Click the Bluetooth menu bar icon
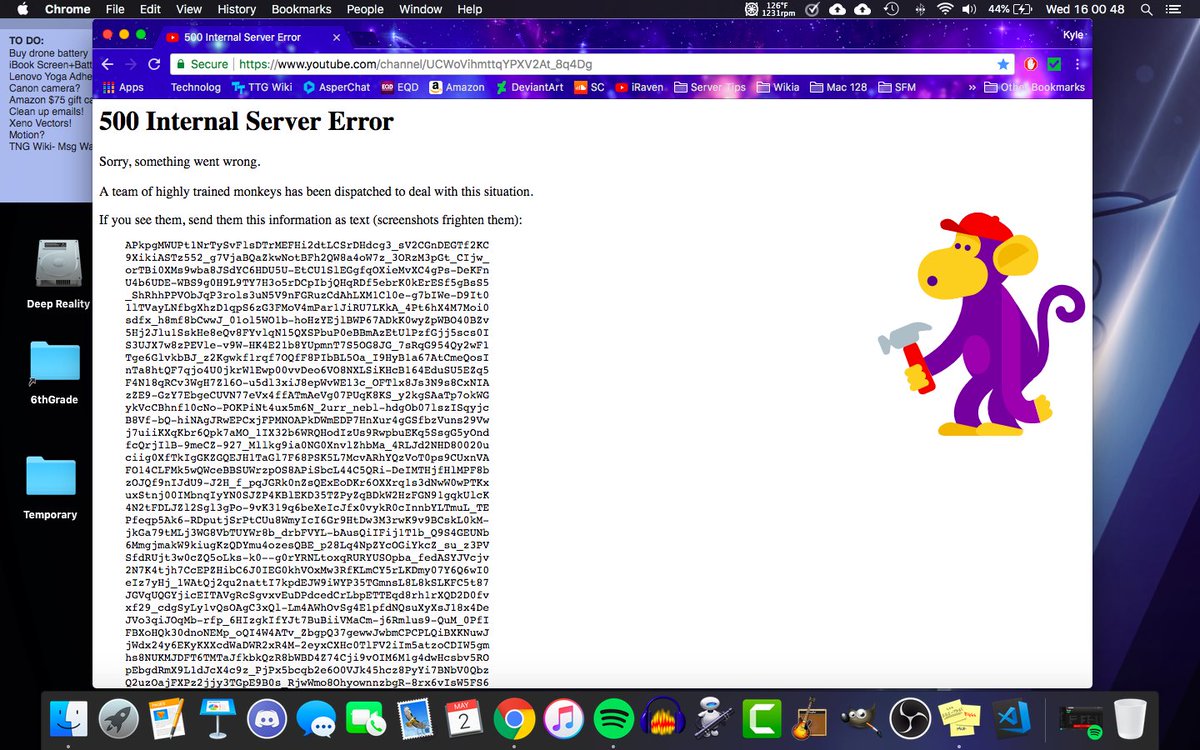 (x=920, y=9)
